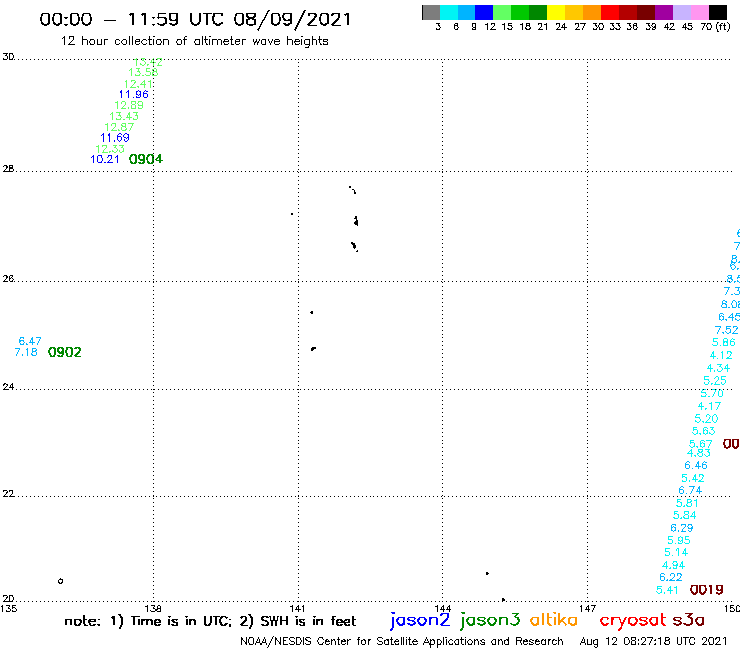
Task: Click the gray swatch in the color legend
Action: click(431, 12)
